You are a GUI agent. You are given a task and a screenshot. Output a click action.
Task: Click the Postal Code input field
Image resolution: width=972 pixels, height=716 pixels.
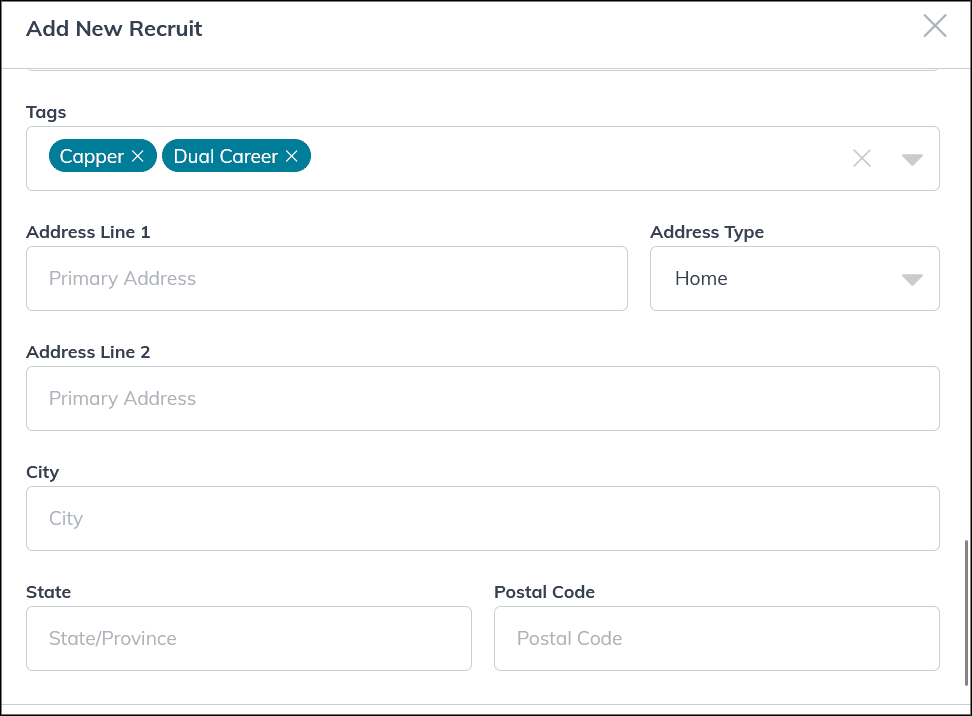point(716,638)
